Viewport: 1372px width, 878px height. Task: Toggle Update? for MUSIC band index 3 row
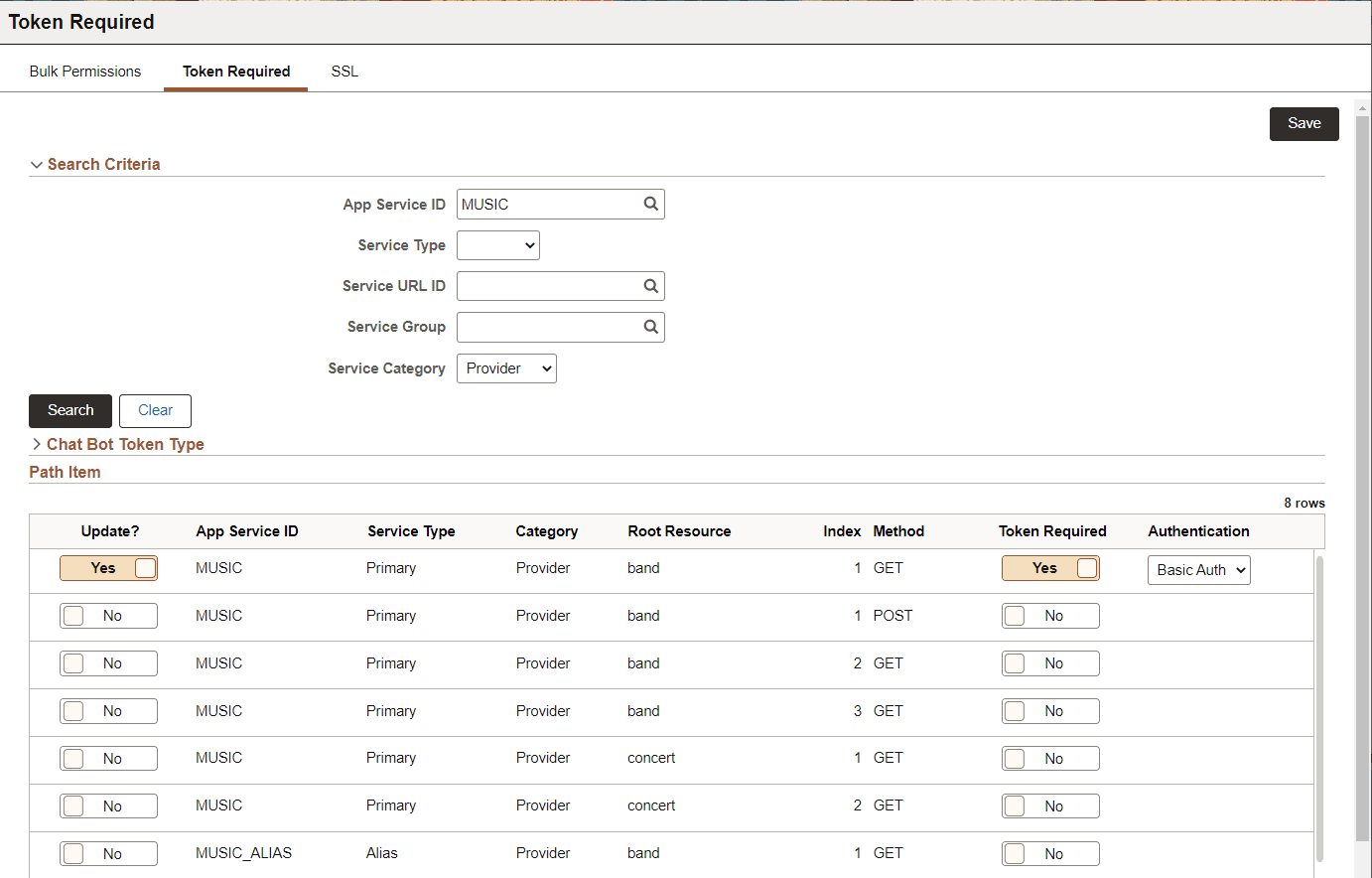tap(108, 711)
